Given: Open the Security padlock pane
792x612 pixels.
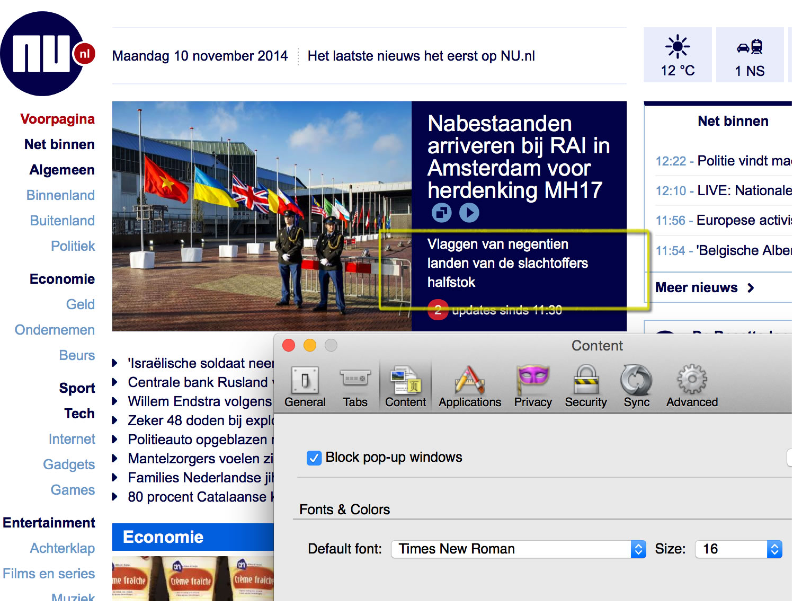Looking at the screenshot, I should pos(585,386).
